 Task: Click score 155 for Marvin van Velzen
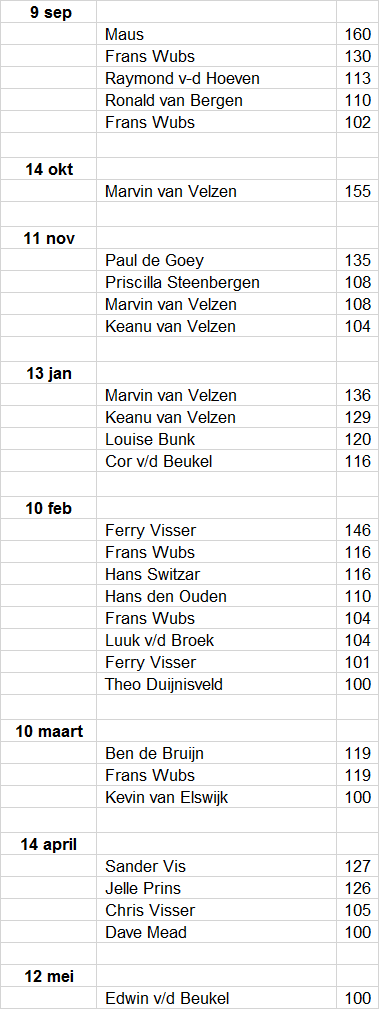[x=357, y=191]
